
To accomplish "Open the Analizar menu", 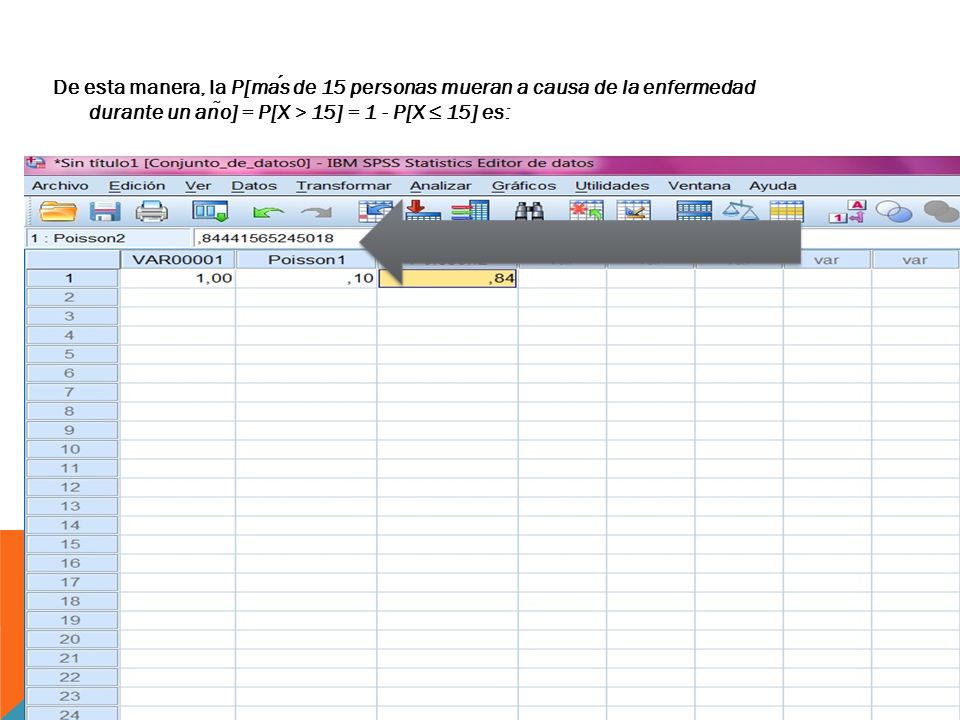I will coord(441,186).
